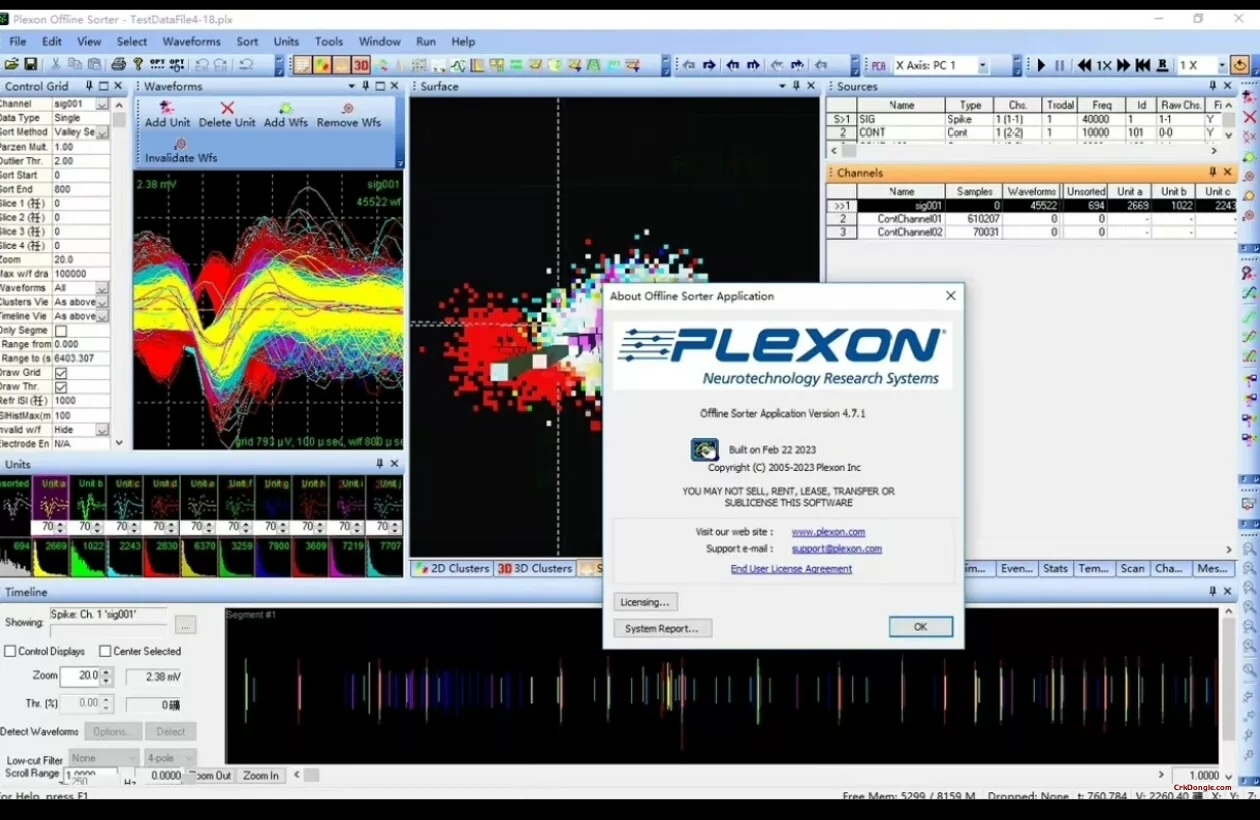Click the PCA toolbar icon
This screenshot has width=1260, height=820.
pyautogui.click(x=877, y=65)
